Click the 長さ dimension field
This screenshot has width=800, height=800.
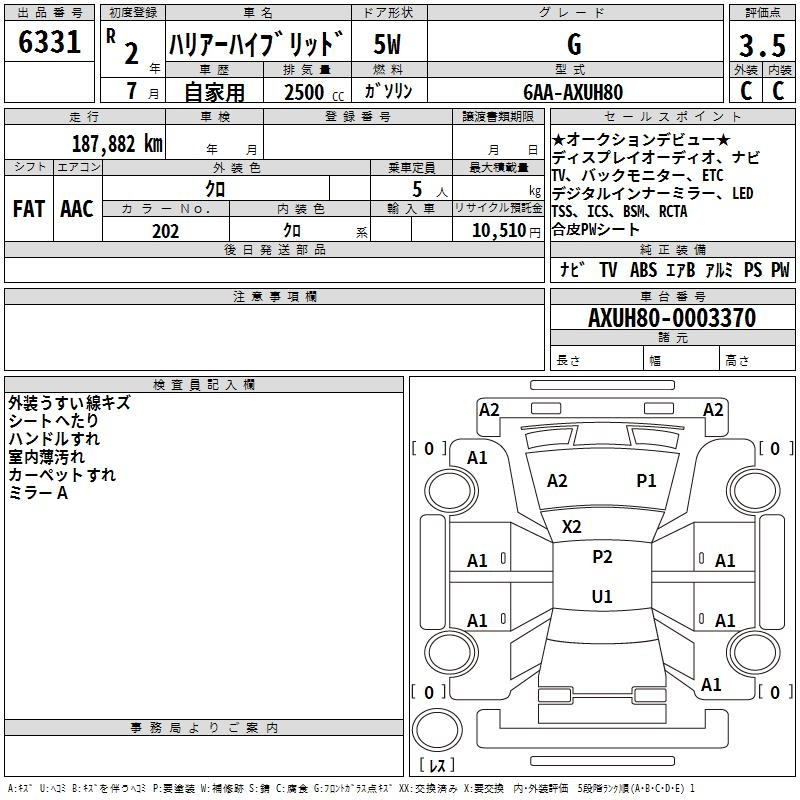596,360
